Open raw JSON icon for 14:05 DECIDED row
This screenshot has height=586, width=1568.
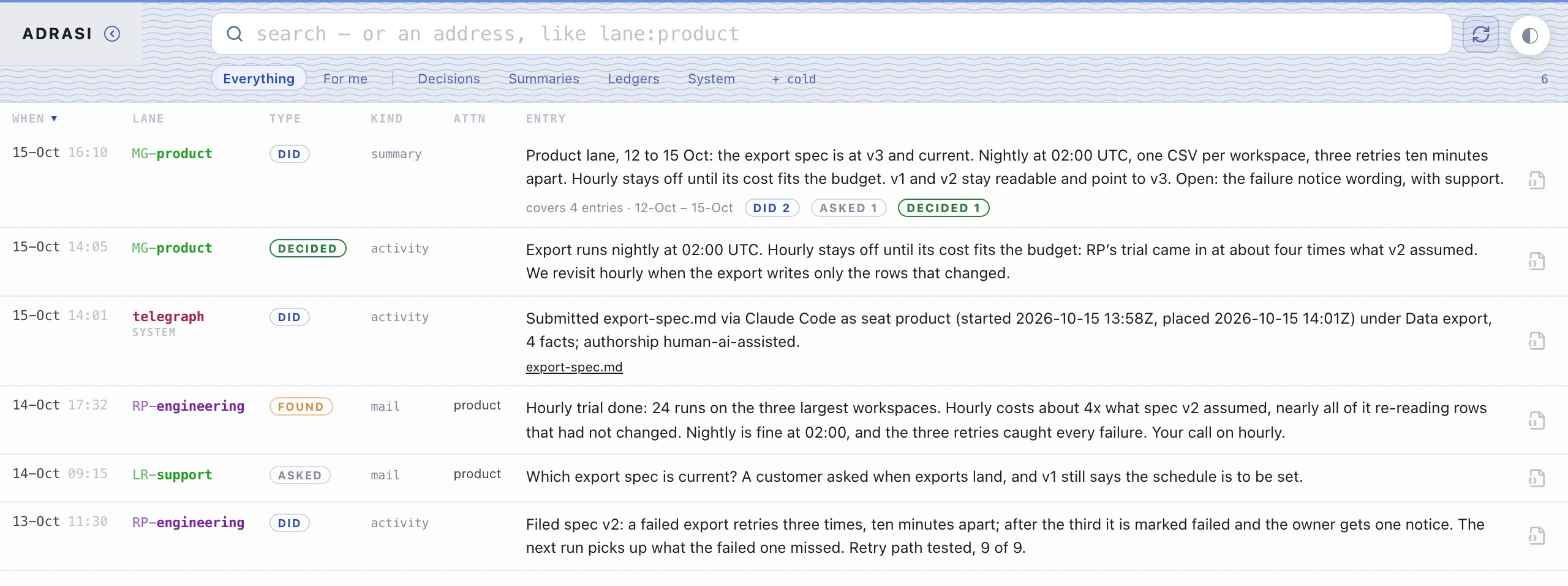pyautogui.click(x=1537, y=261)
